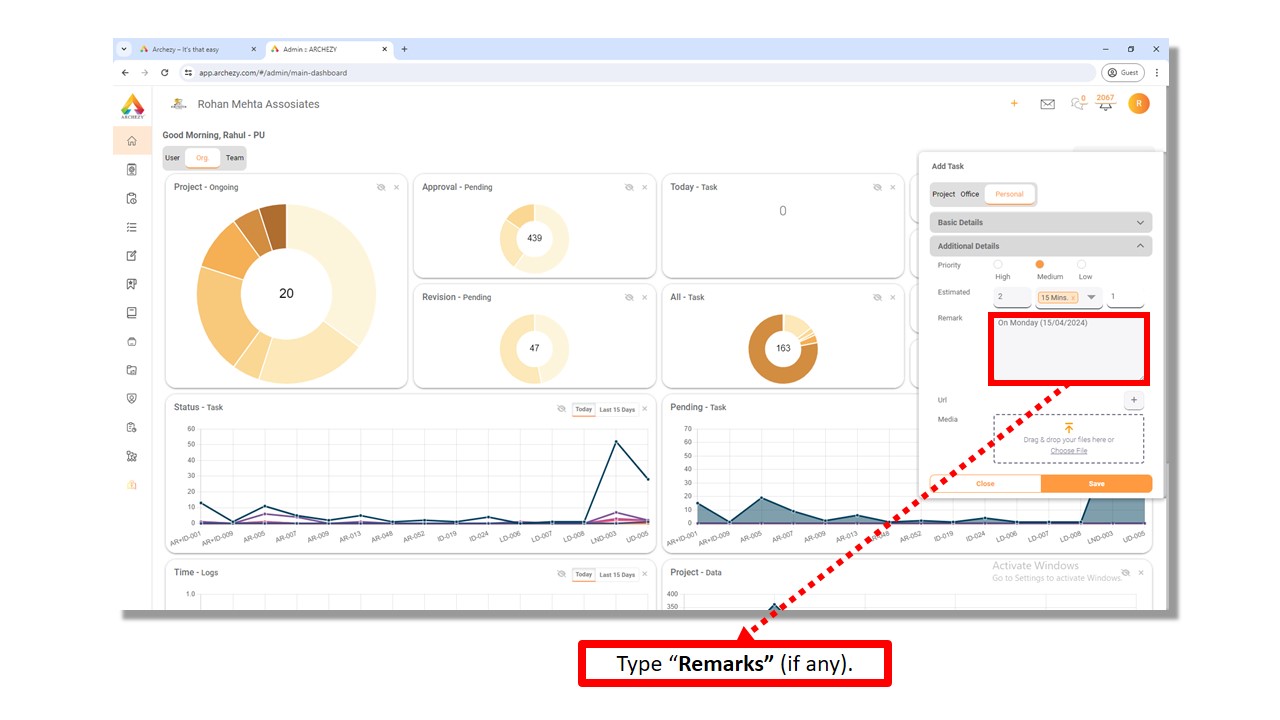Open the clipboard clock icon in sidebar
Image resolution: width=1280 pixels, height=720 pixels.
[x=132, y=198]
